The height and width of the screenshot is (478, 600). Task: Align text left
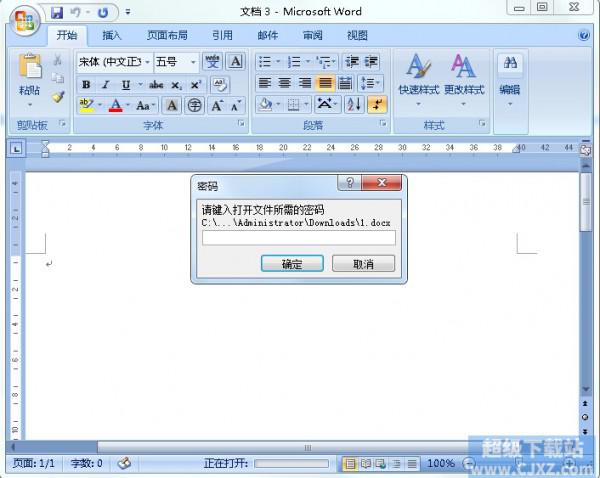pyautogui.click(x=265, y=83)
